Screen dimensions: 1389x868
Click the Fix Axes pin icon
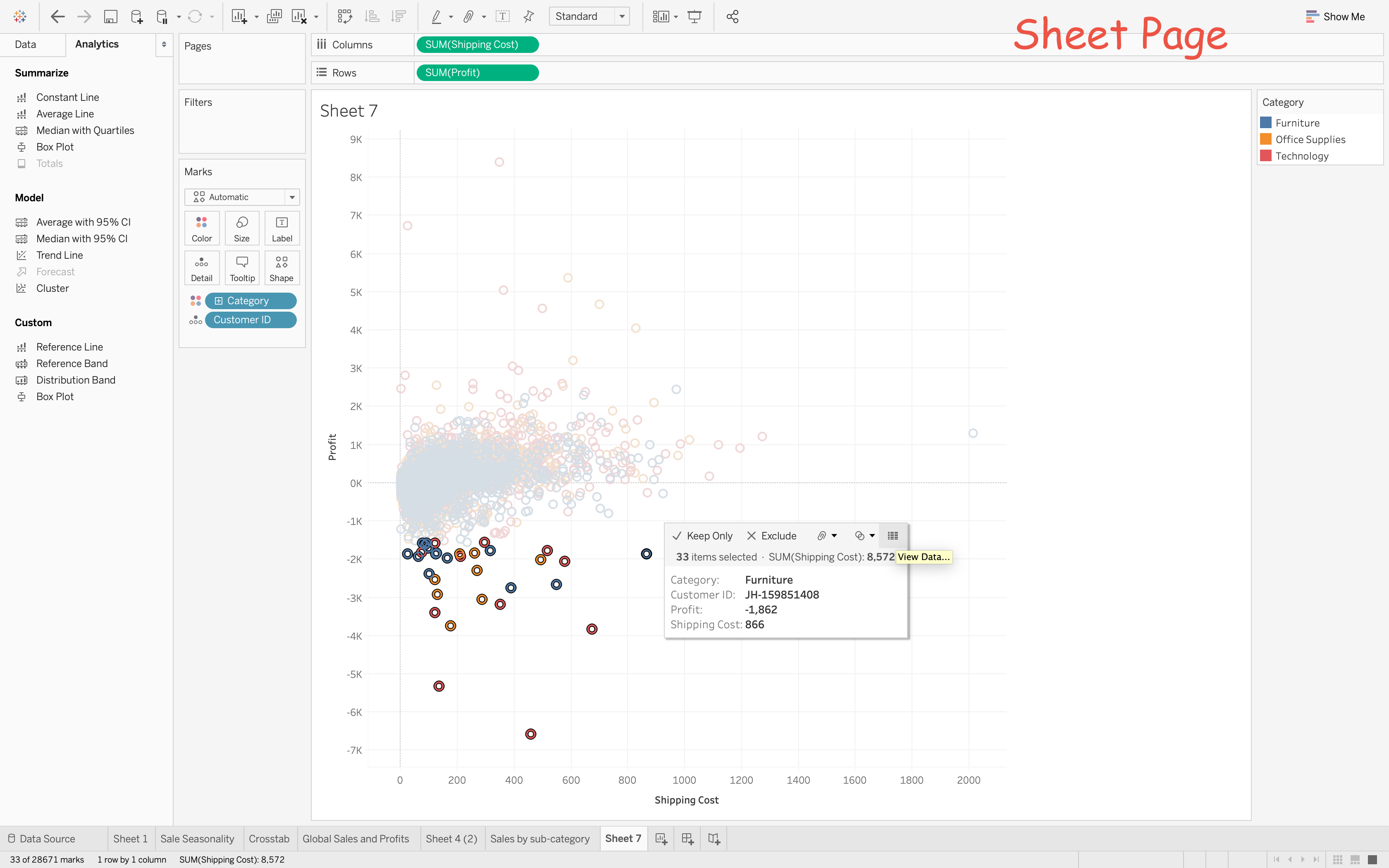tap(529, 17)
